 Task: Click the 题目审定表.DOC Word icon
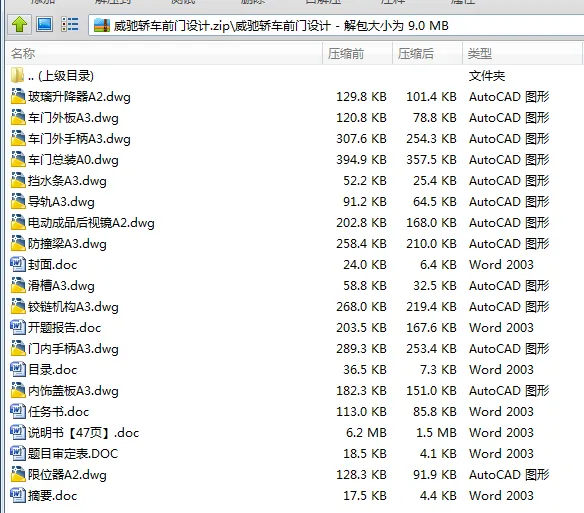18,453
